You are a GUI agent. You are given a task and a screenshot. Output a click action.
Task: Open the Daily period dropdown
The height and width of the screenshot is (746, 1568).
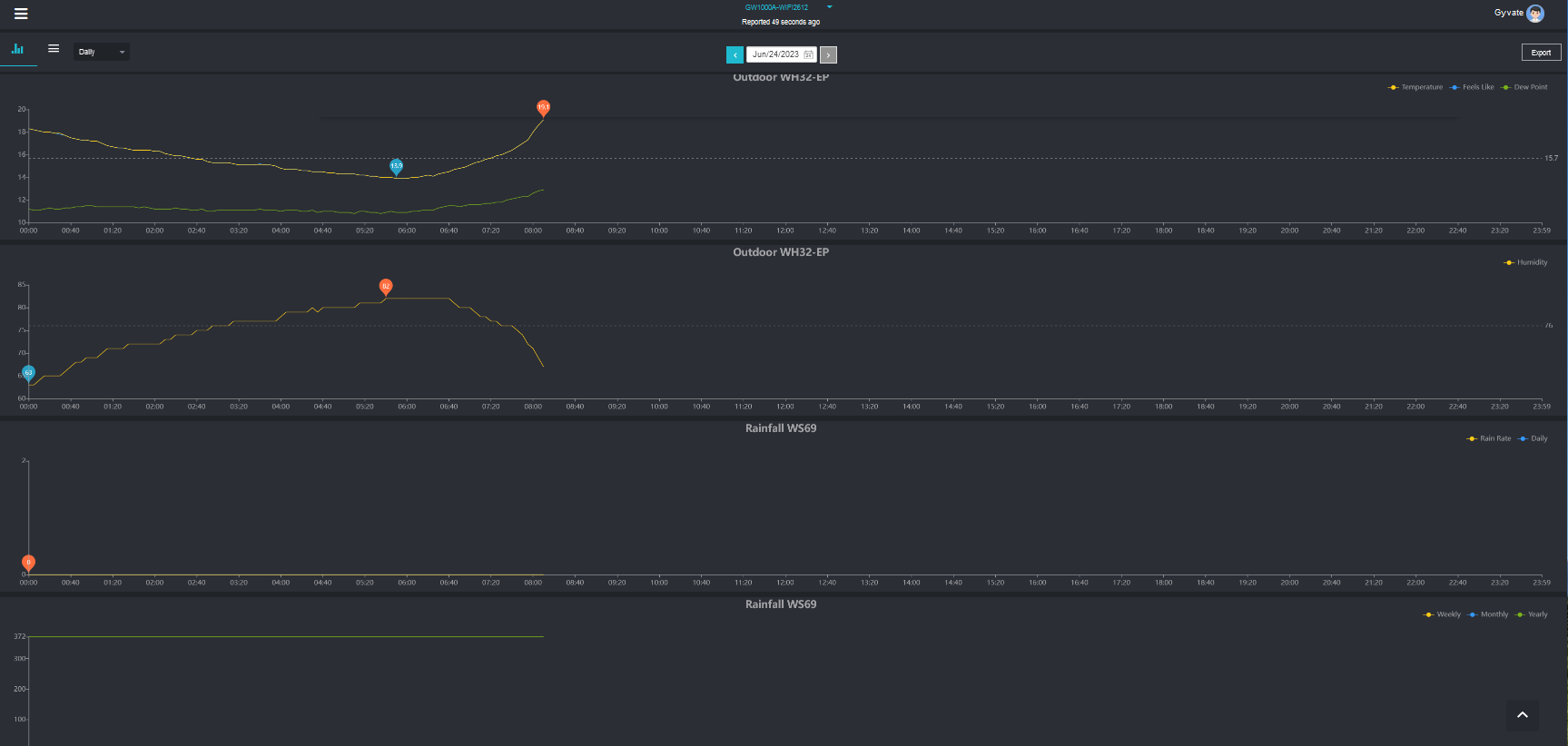[101, 52]
